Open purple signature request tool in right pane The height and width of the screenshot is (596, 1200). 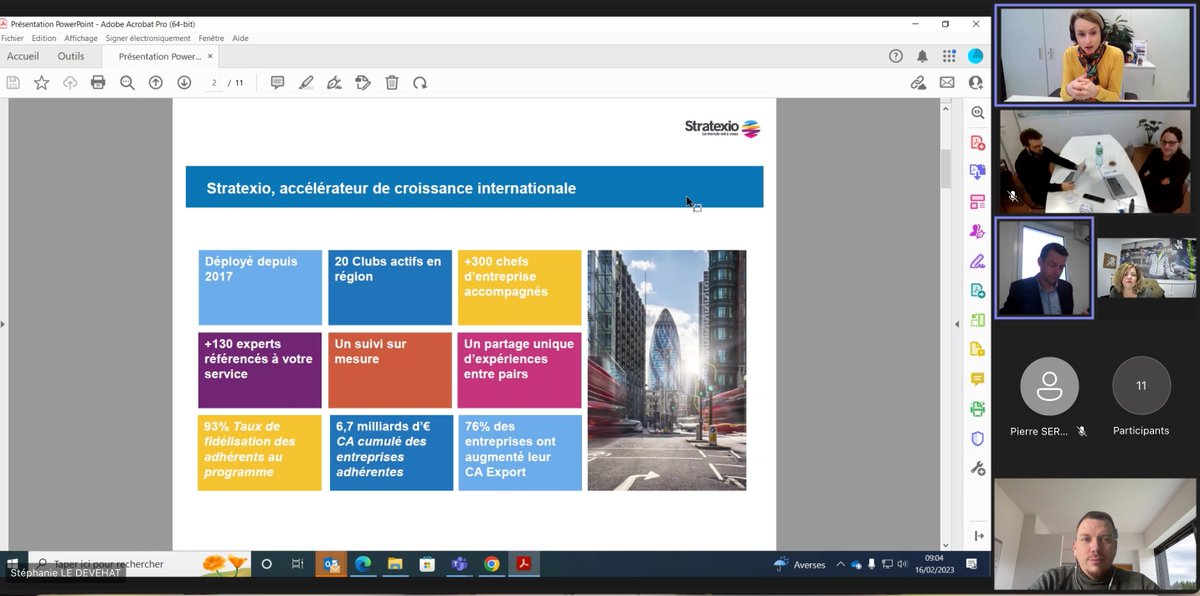pos(977,231)
